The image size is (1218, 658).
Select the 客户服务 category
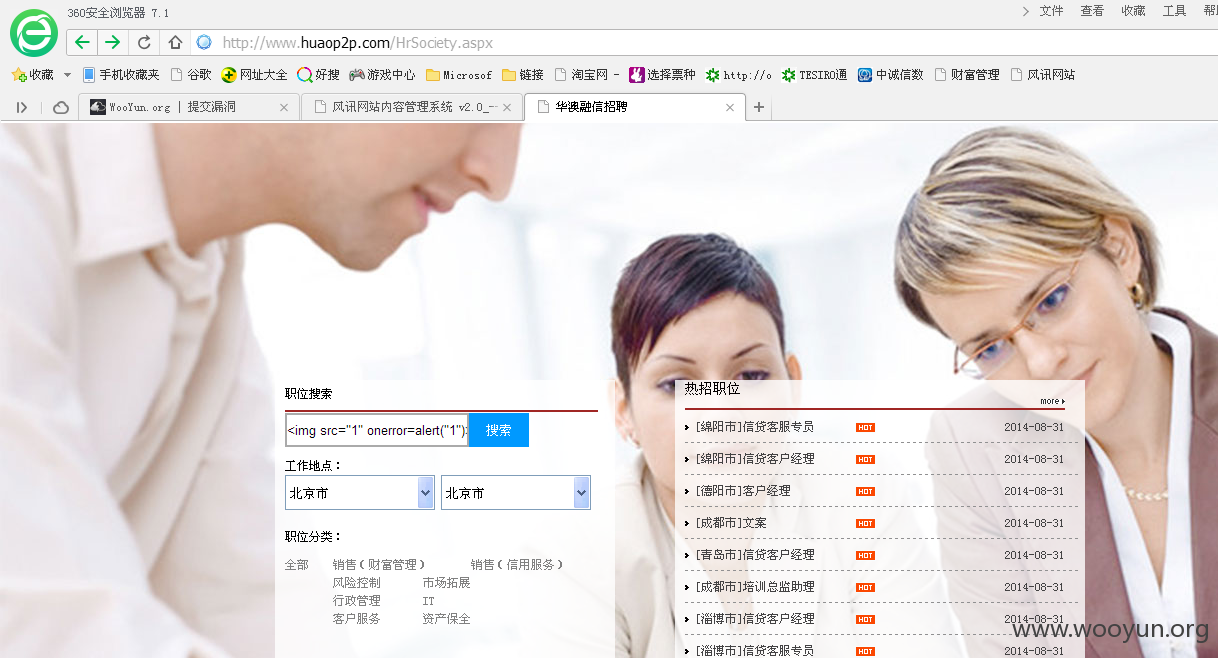coord(357,619)
